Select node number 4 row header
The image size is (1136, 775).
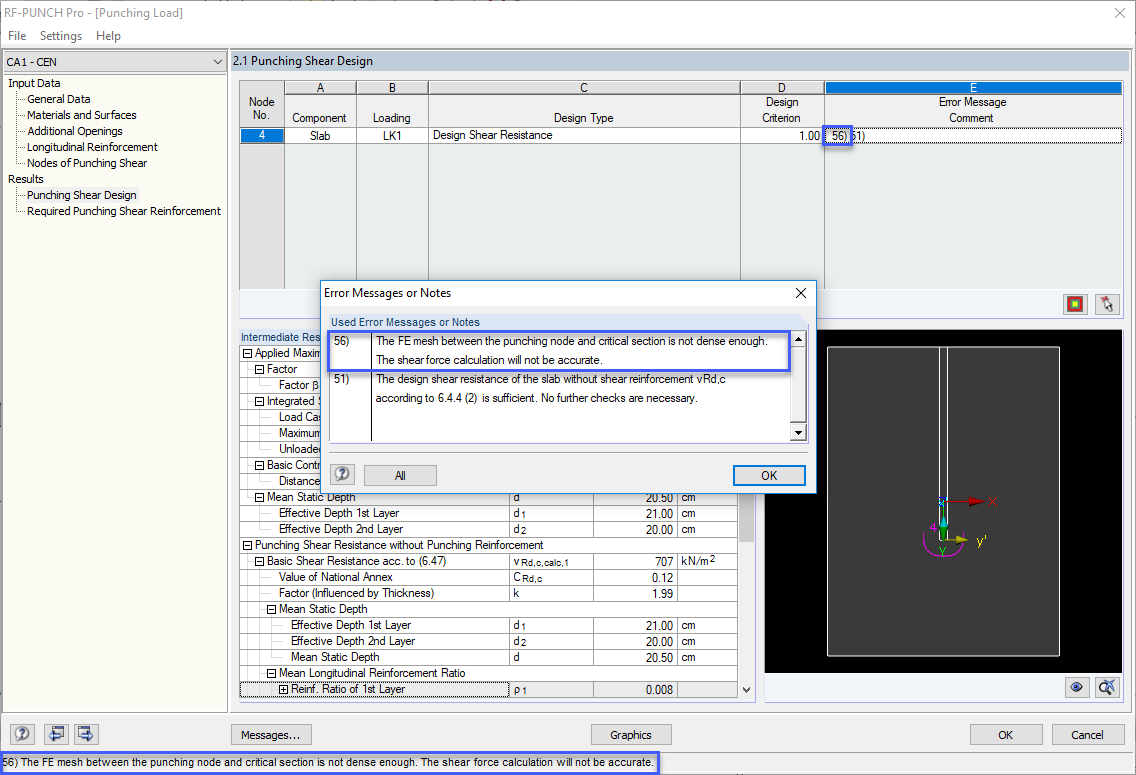tap(262, 135)
